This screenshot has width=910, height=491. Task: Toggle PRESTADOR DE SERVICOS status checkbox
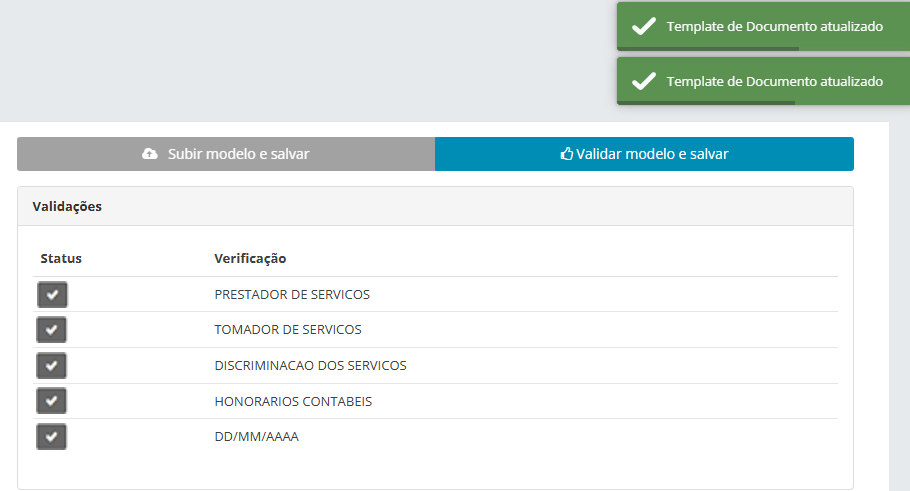point(52,295)
